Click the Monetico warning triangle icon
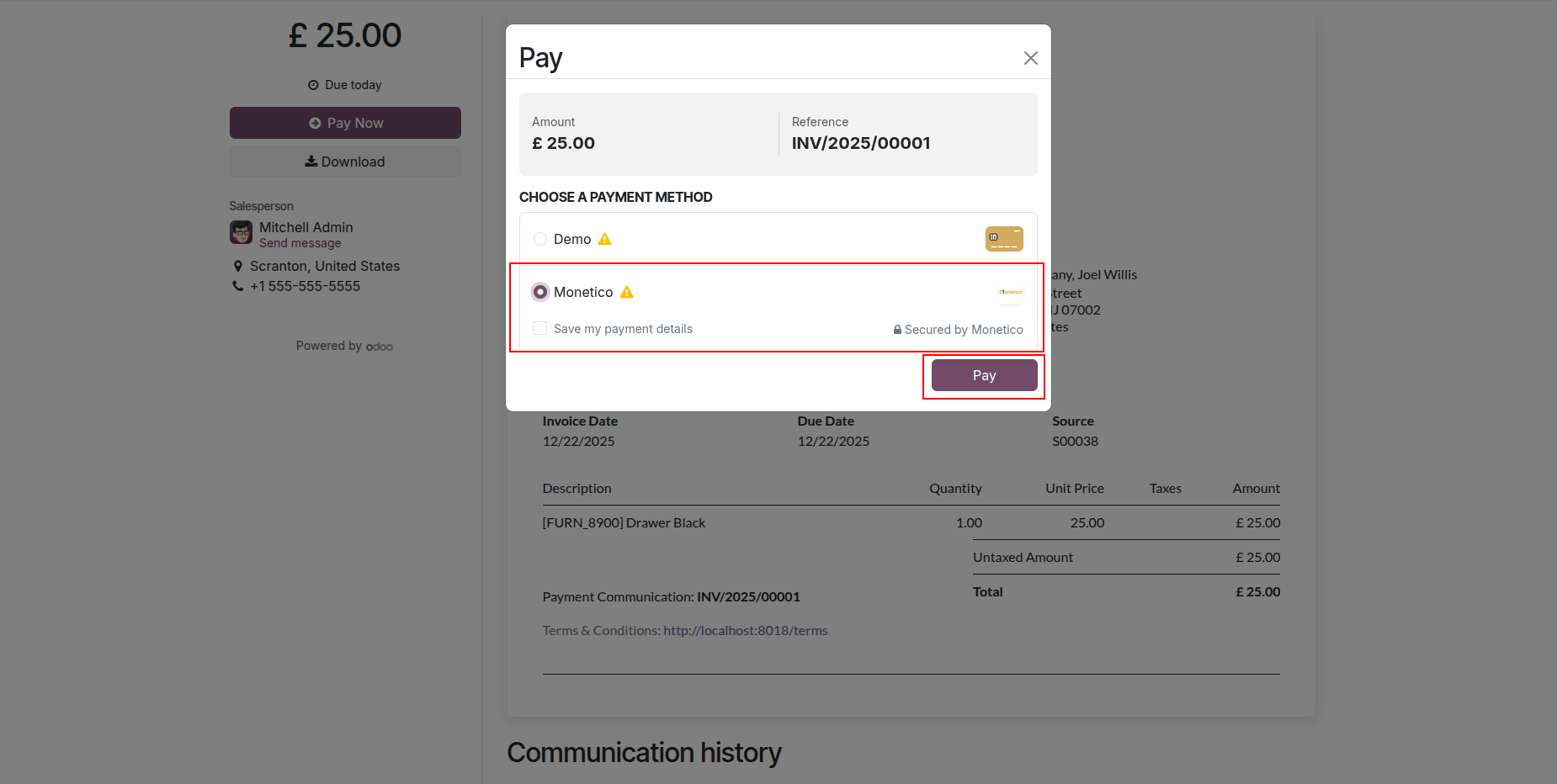This screenshot has height=784, width=1557. tap(626, 292)
